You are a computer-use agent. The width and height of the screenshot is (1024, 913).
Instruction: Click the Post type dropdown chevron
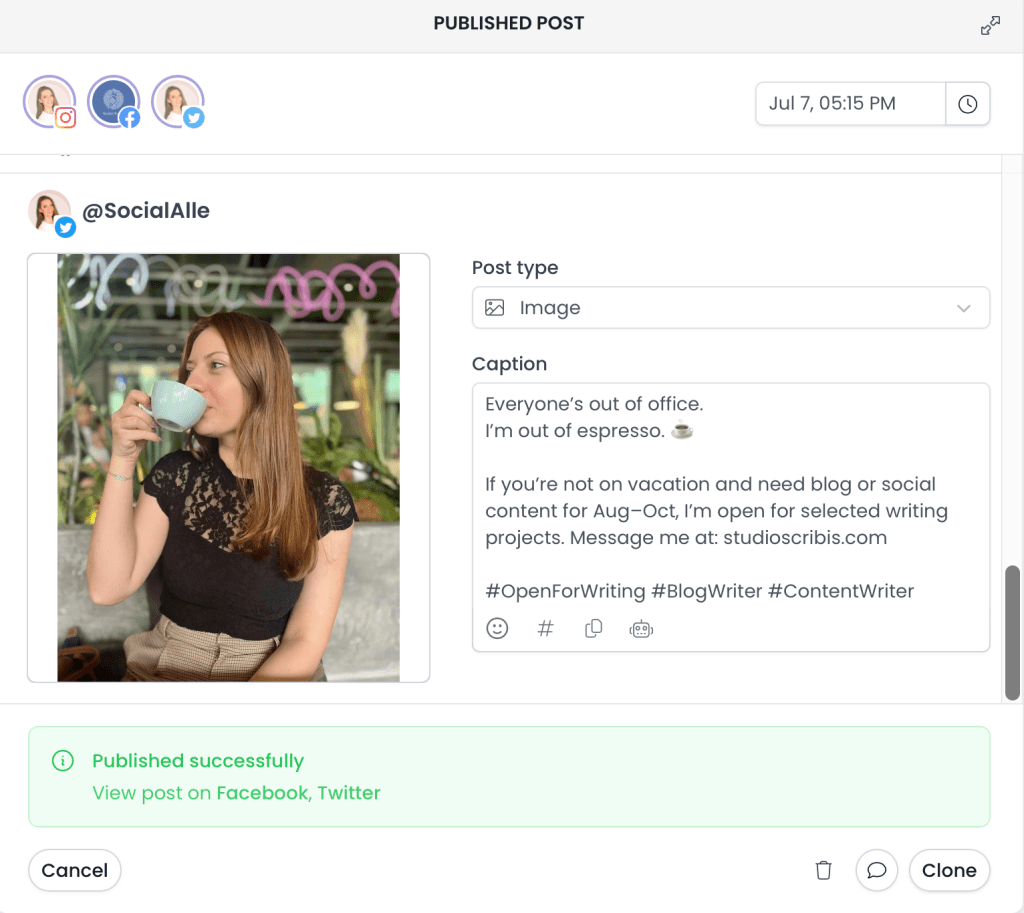[x=963, y=308]
